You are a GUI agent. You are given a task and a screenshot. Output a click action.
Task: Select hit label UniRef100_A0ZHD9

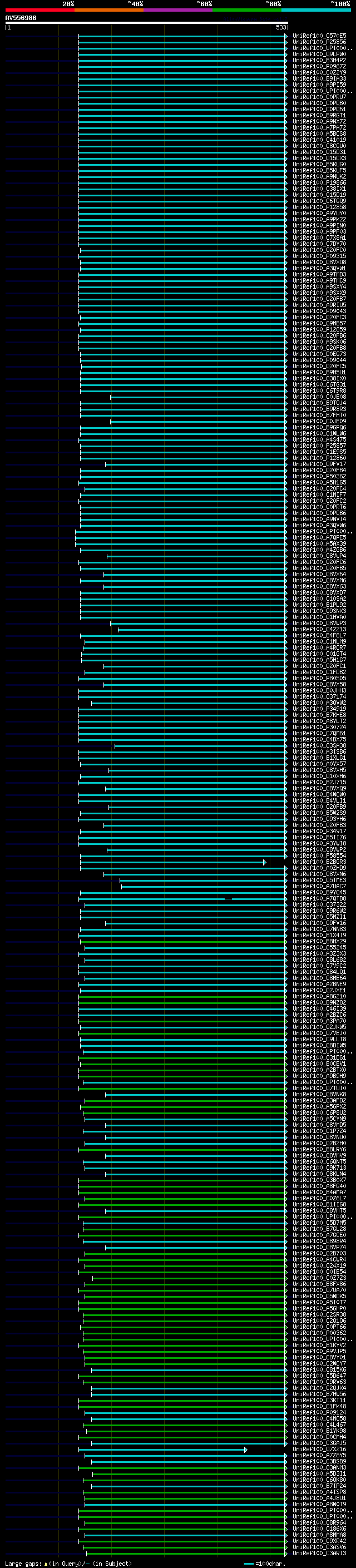[319, 868]
